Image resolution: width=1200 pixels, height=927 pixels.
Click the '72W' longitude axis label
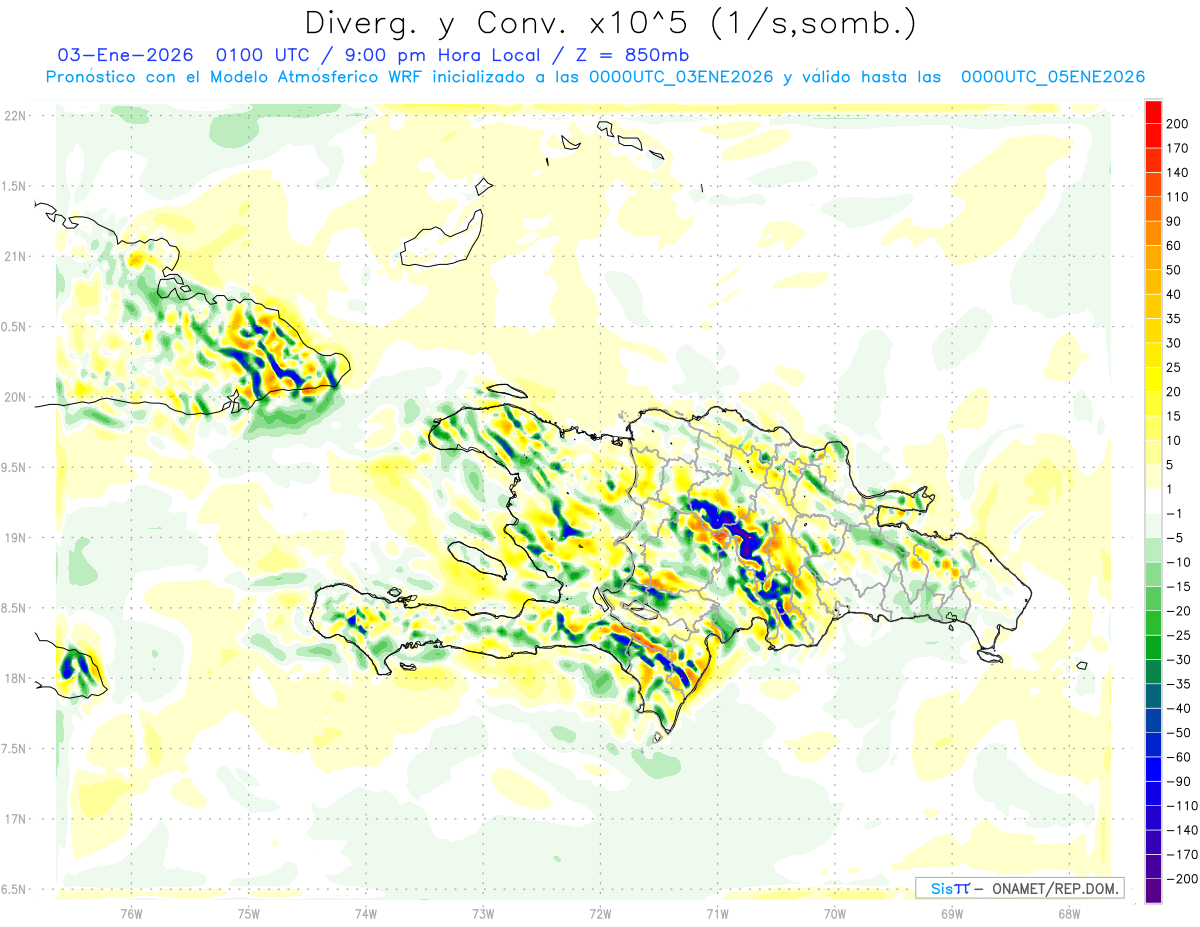click(x=600, y=913)
